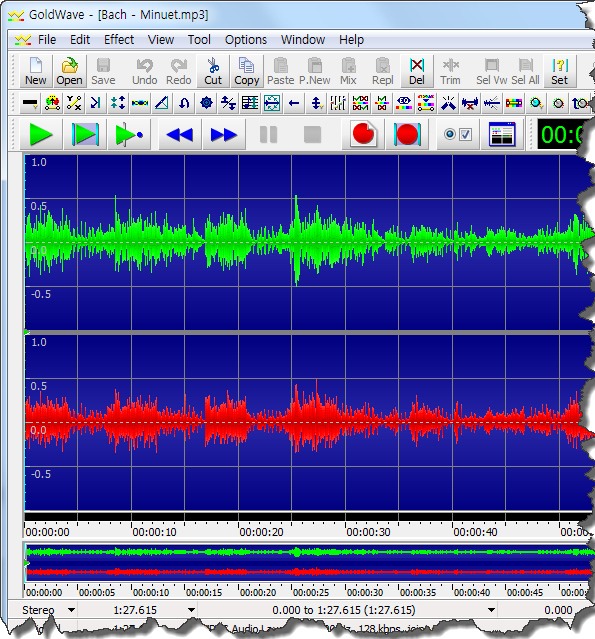595x639 pixels.
Task: Play the selection with the bracketed play button
Action: tap(85, 134)
